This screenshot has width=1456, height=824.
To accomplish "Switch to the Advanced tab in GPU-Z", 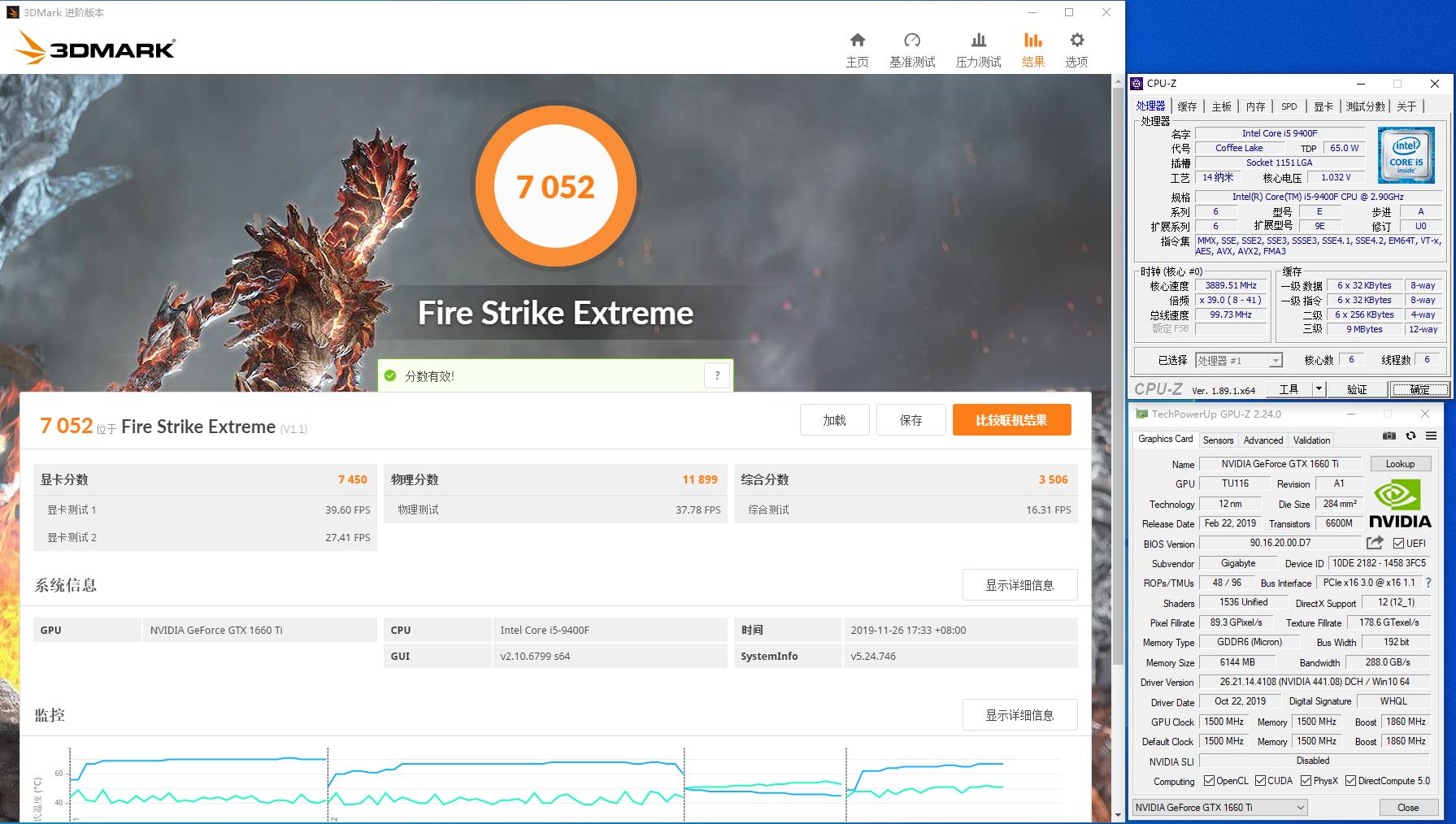I will pyautogui.click(x=1263, y=440).
